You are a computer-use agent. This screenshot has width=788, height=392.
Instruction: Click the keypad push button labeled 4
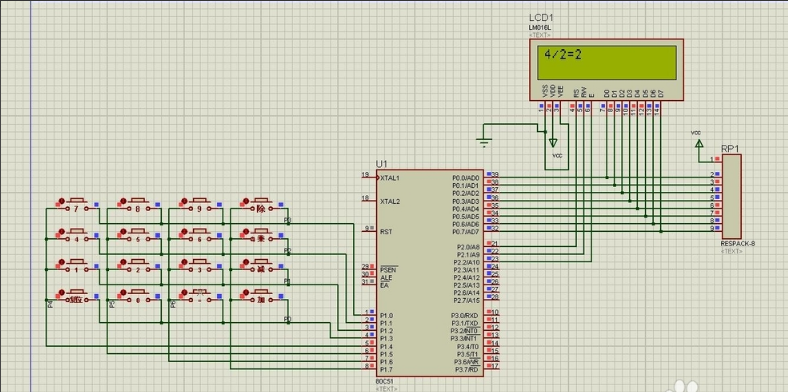pyautogui.click(x=77, y=235)
